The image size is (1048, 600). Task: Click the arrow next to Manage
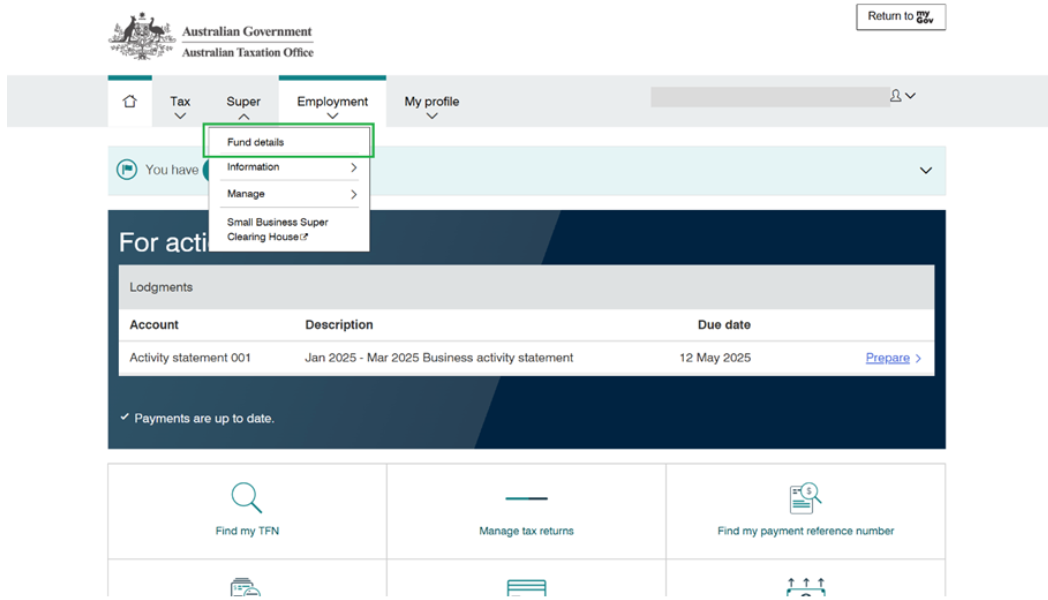pos(354,194)
